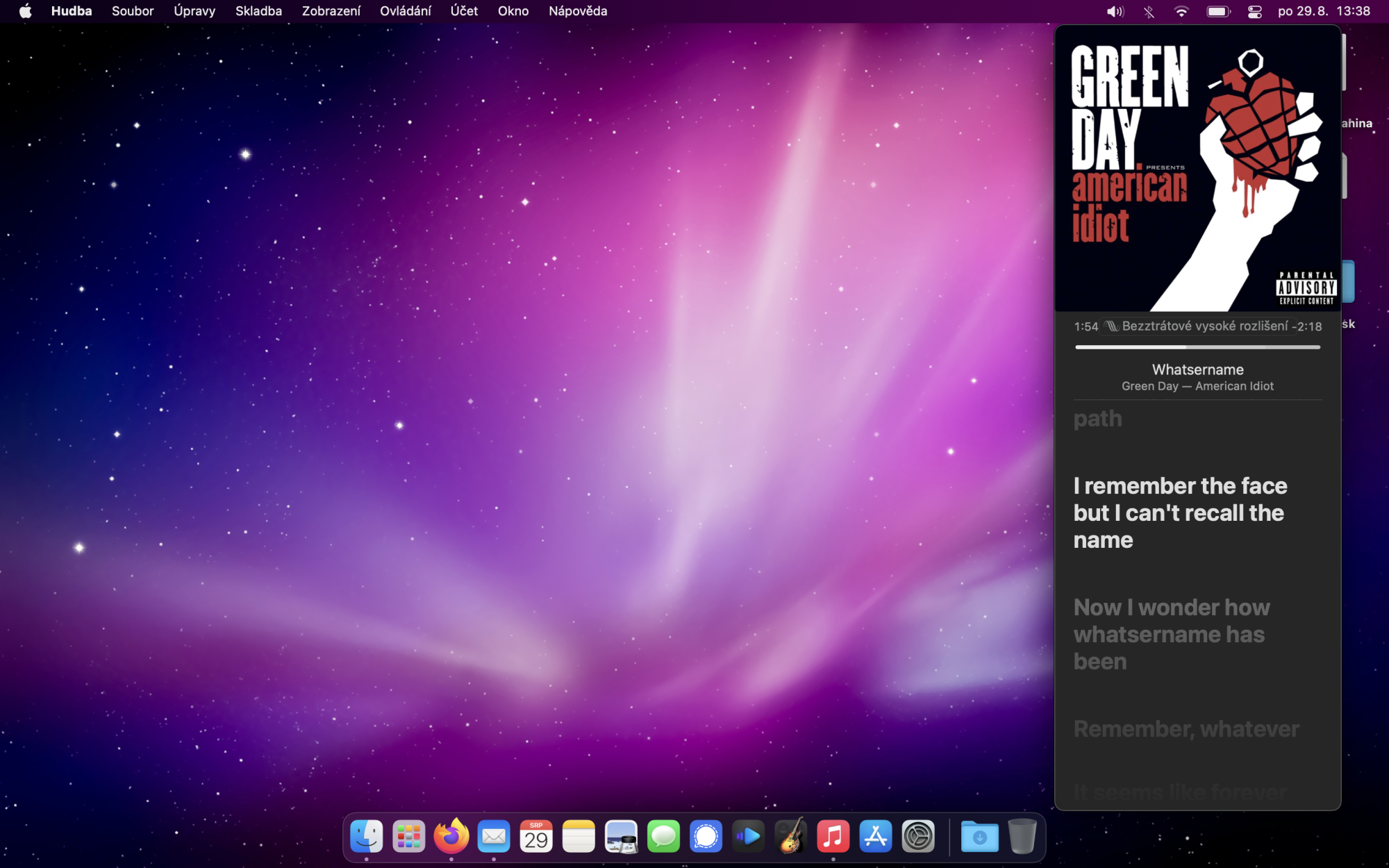Open Calendar showing 29 in Dock
Image resolution: width=1389 pixels, height=868 pixels.
pos(536,836)
